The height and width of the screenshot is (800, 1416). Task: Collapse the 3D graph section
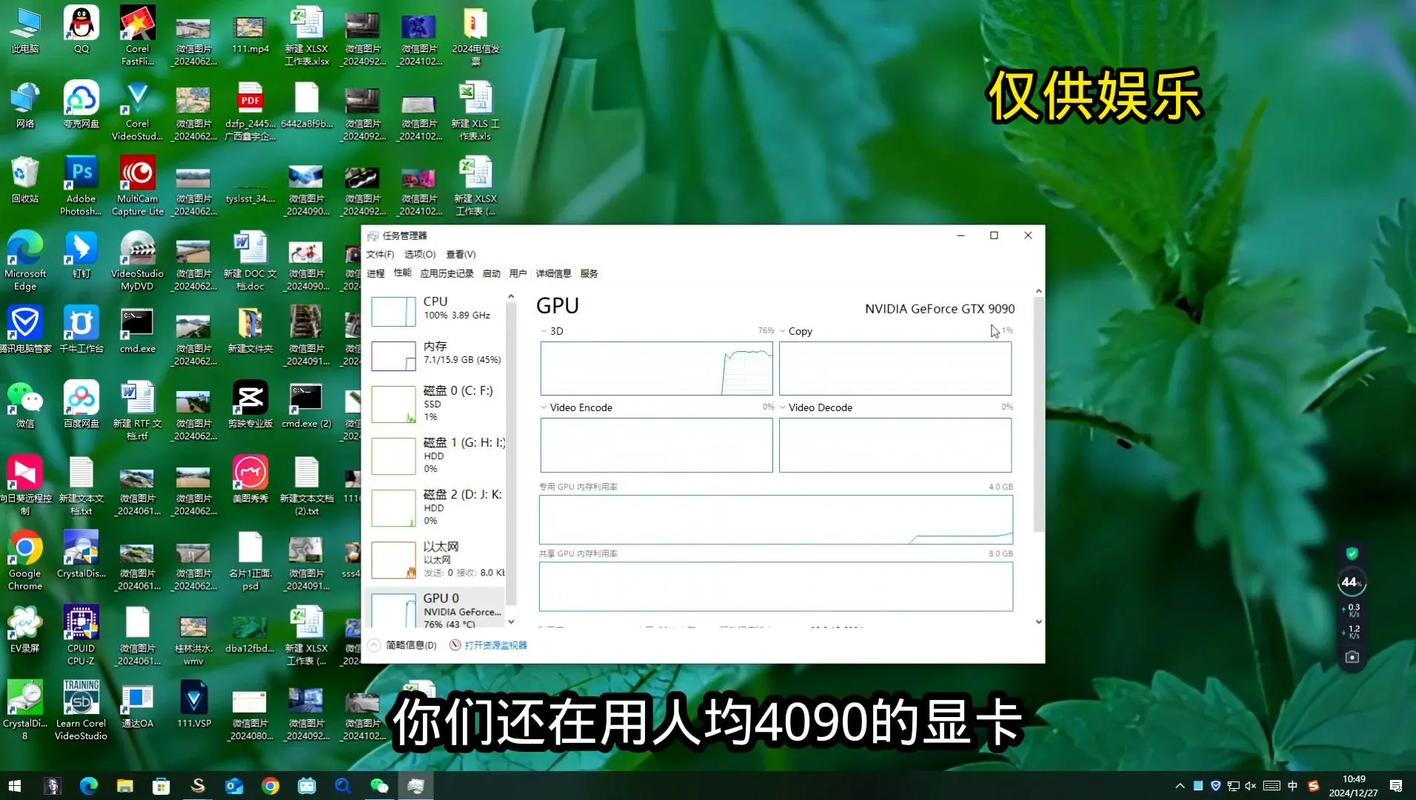(543, 330)
